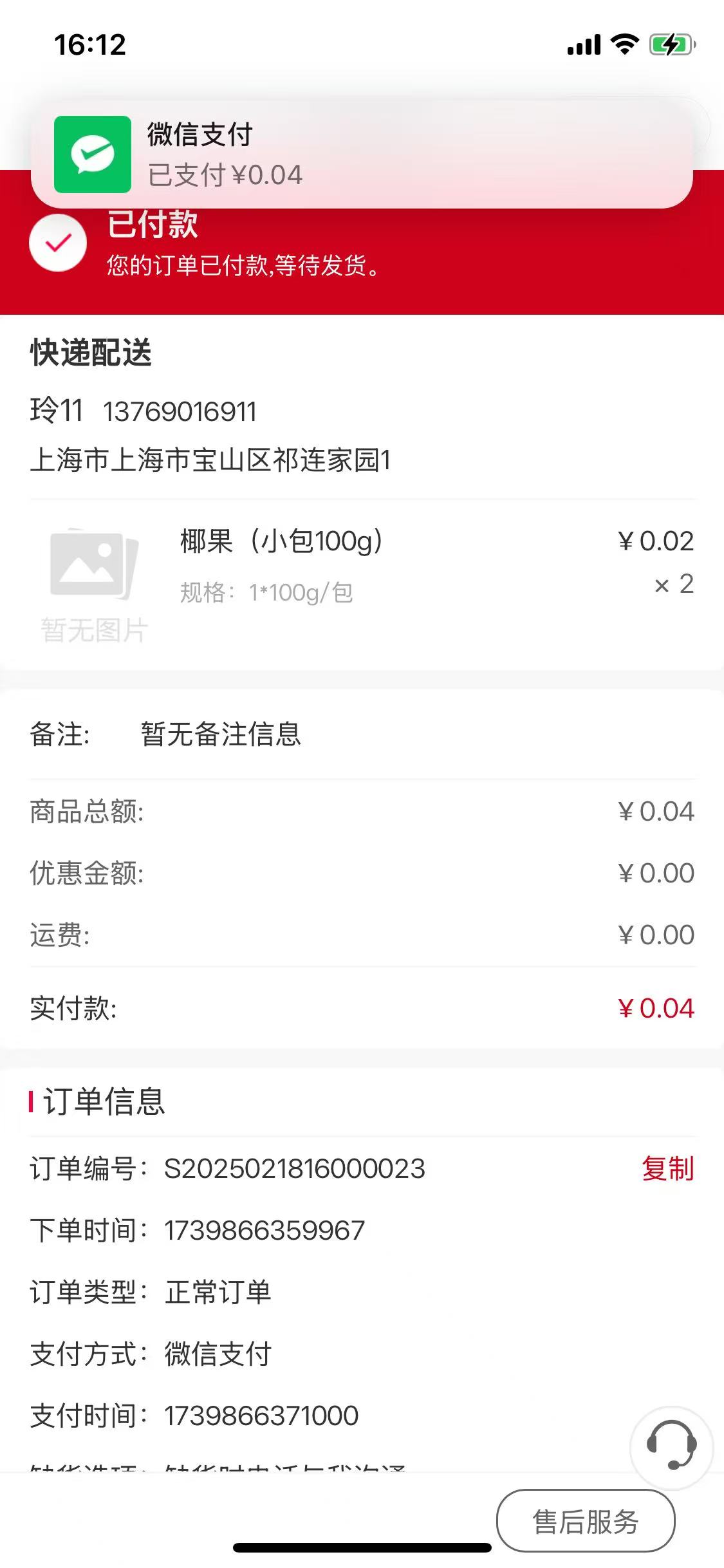Open 售后服务 after-sales service
Viewport: 724px width, 1568px height.
[x=586, y=1522]
